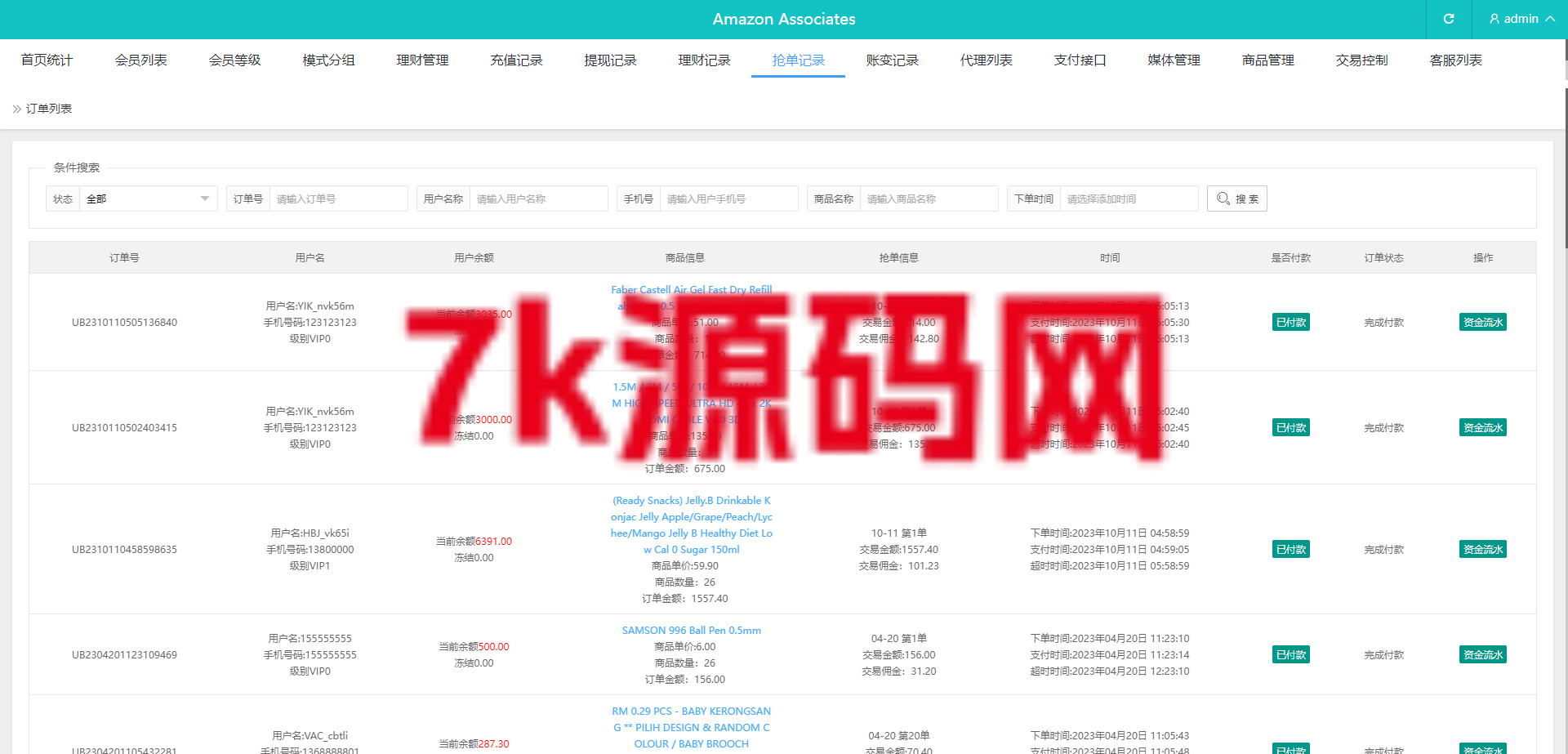Screen dimensions: 1568x754
Task: Click the 商品信息 column header
Action: 684,257
